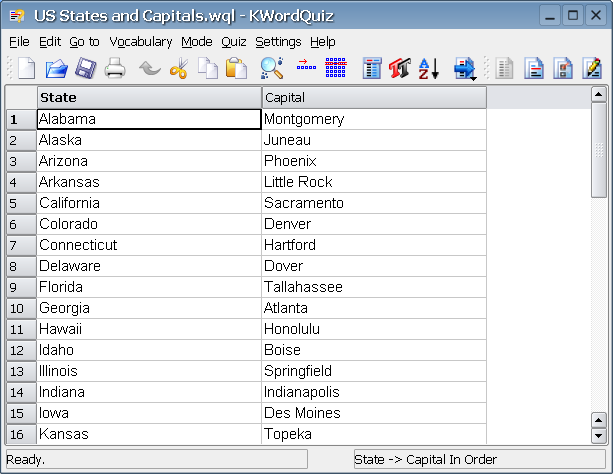Select the Arizona cell
The image size is (613, 474).
point(149,161)
